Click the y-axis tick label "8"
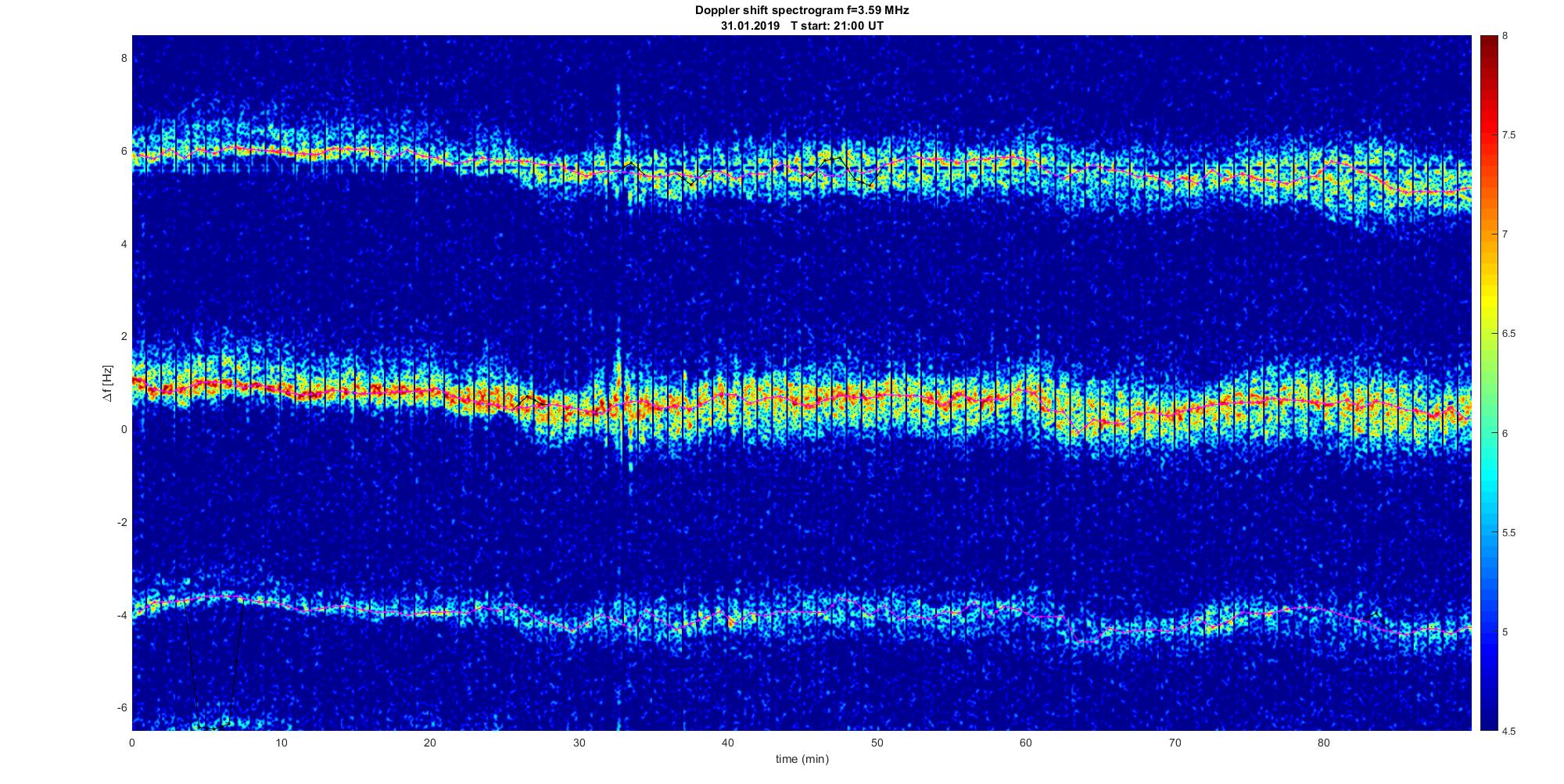Screen dimensions: 1564x784 (x=124, y=59)
